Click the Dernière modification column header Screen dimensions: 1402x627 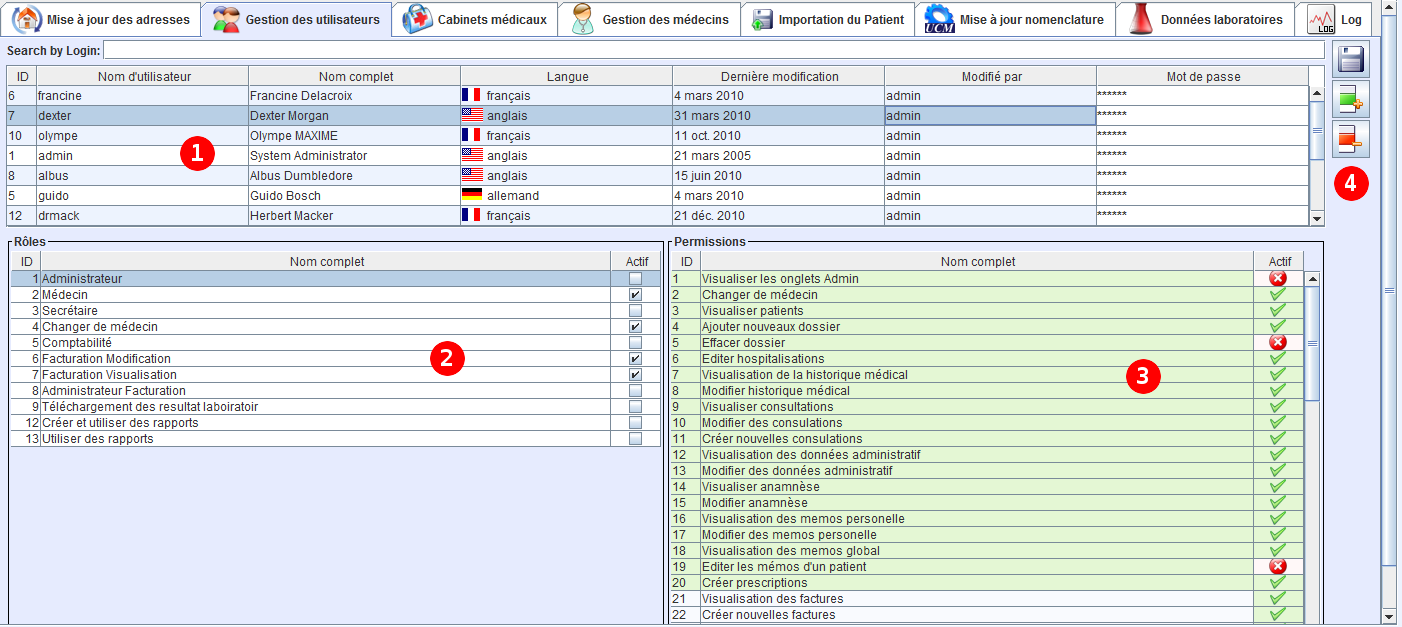tap(779, 76)
